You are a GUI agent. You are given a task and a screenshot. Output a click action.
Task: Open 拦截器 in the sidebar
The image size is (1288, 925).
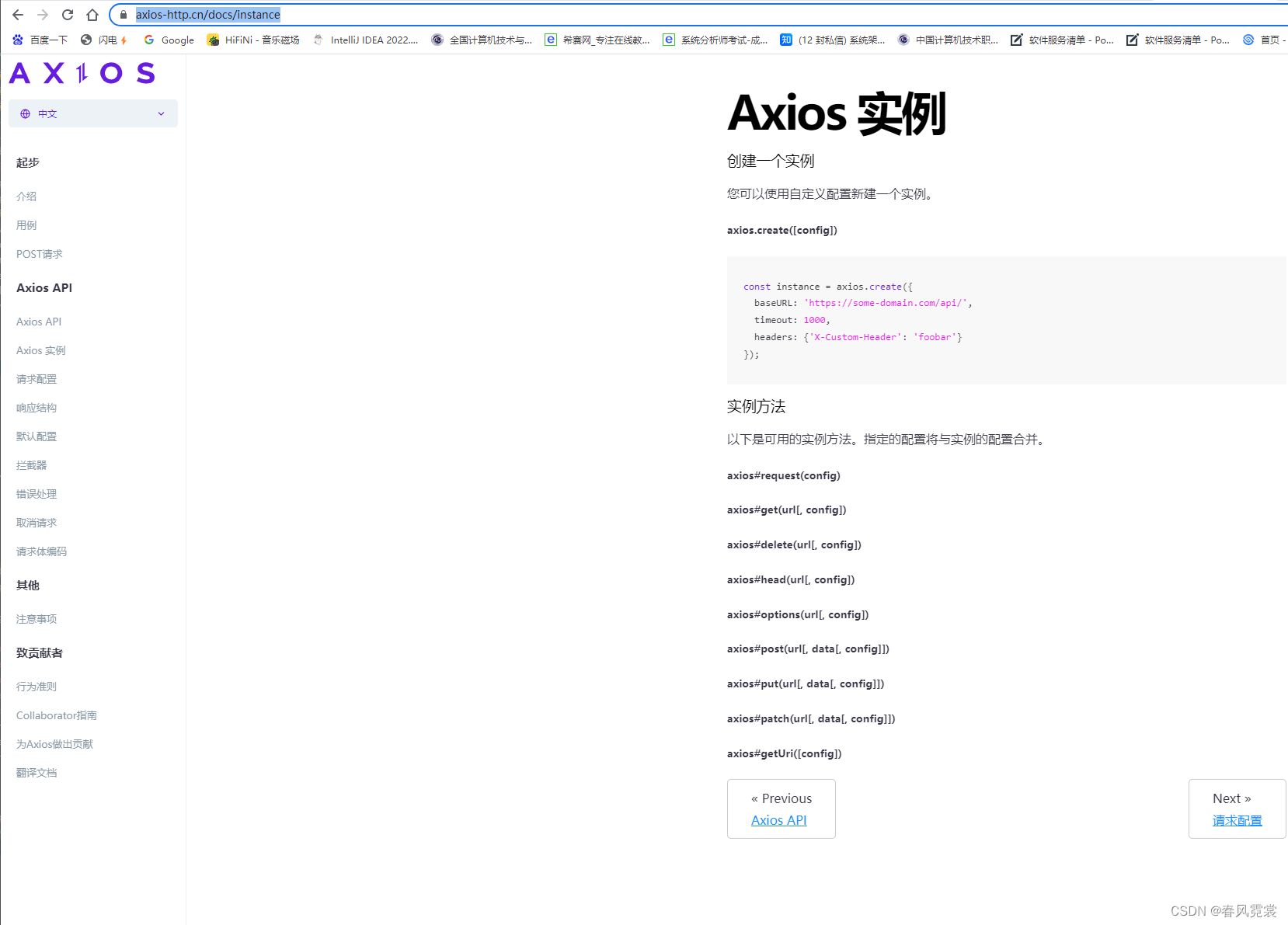tap(32, 465)
